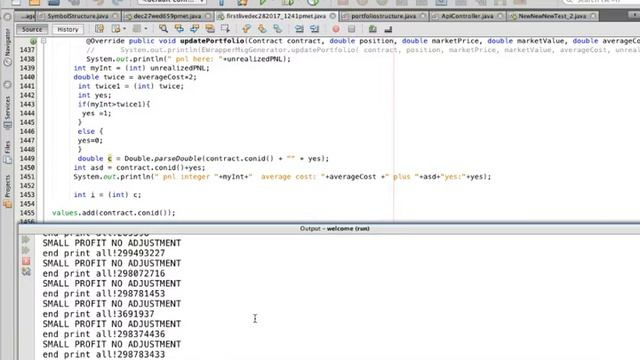The height and width of the screenshot is (360, 640).
Task: Close the dec27wed659pmet.java tab
Action: [x=208, y=16]
